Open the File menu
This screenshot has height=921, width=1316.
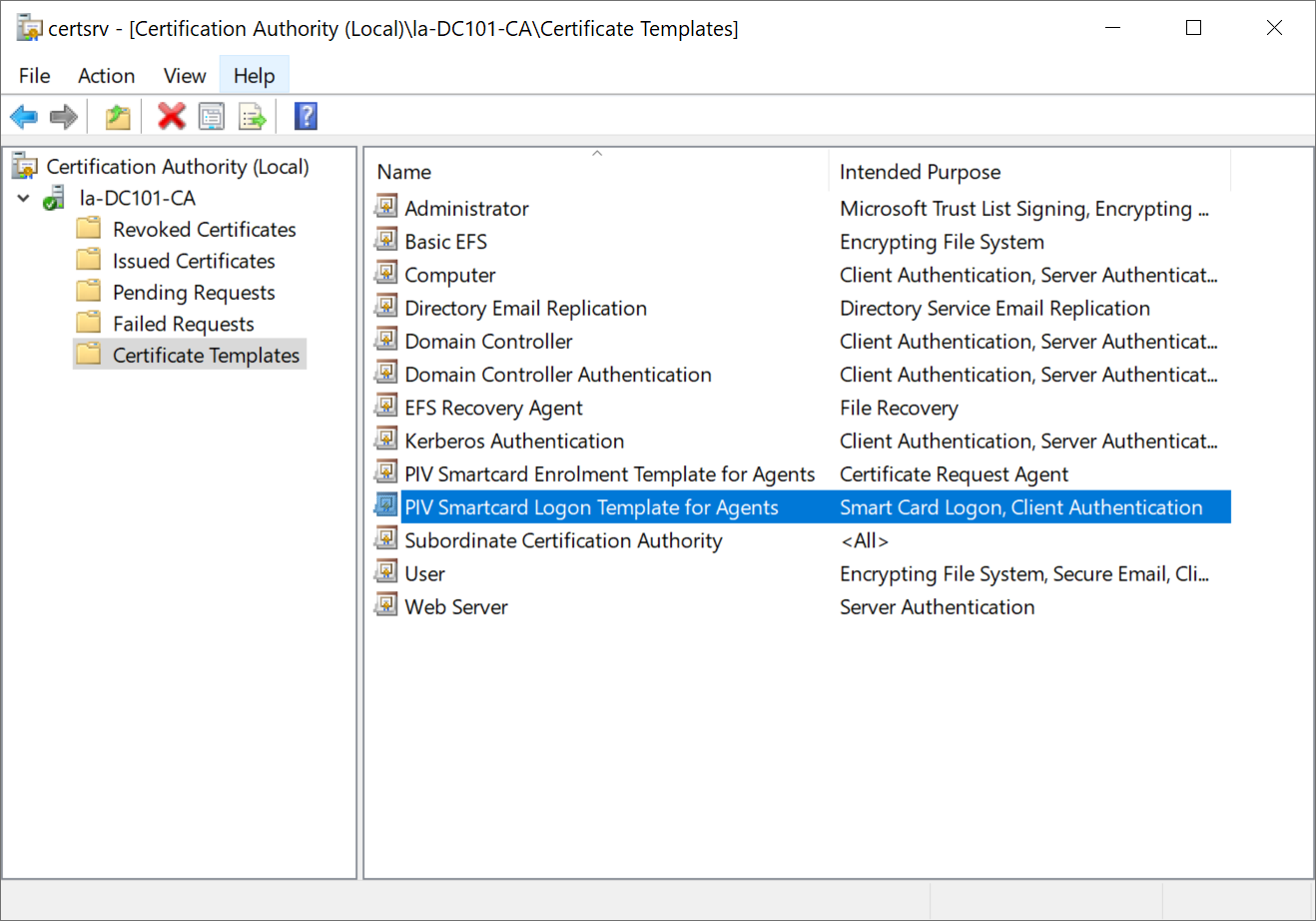[x=34, y=76]
